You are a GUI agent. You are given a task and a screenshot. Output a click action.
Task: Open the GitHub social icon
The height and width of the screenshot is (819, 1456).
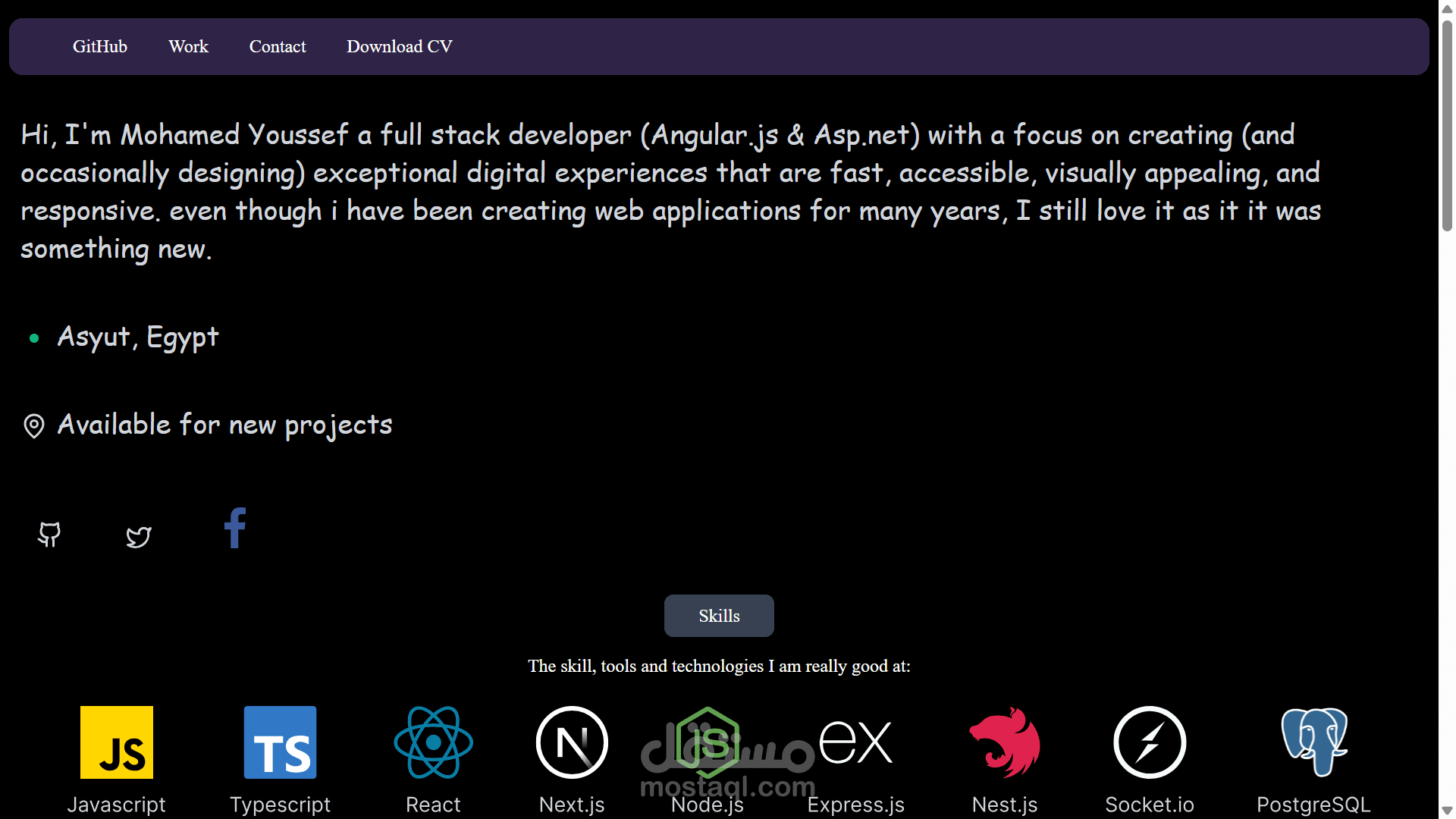click(49, 535)
